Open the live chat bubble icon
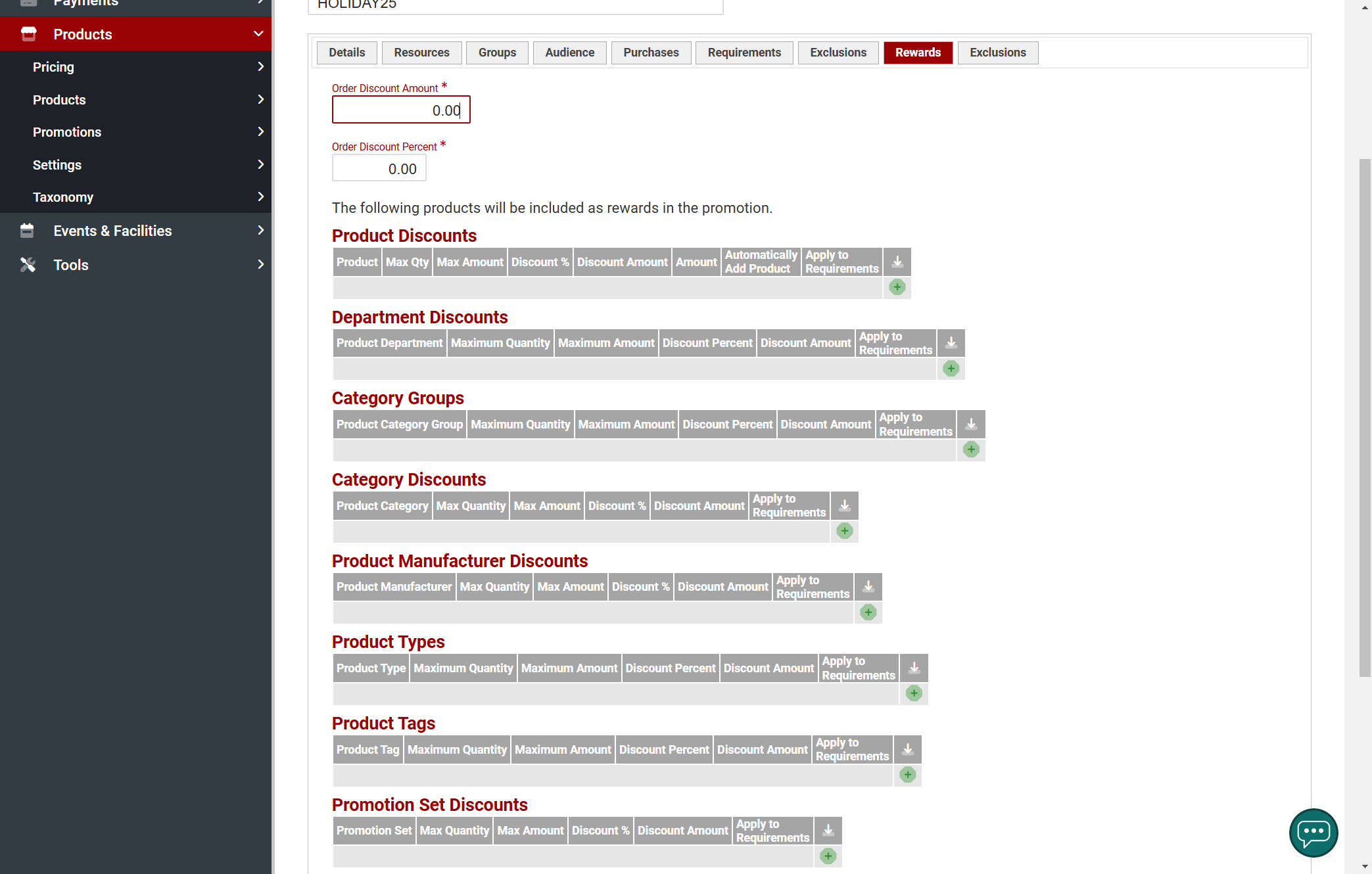Viewport: 1372px width, 874px height. point(1313,833)
